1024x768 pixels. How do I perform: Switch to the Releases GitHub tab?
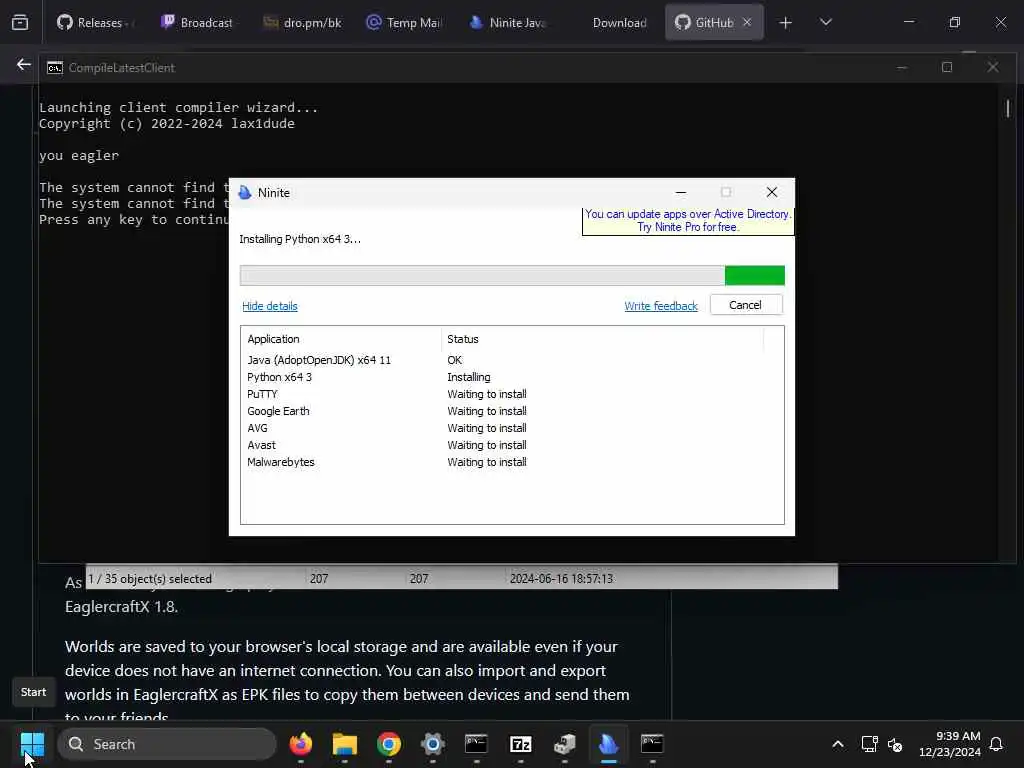tap(95, 22)
